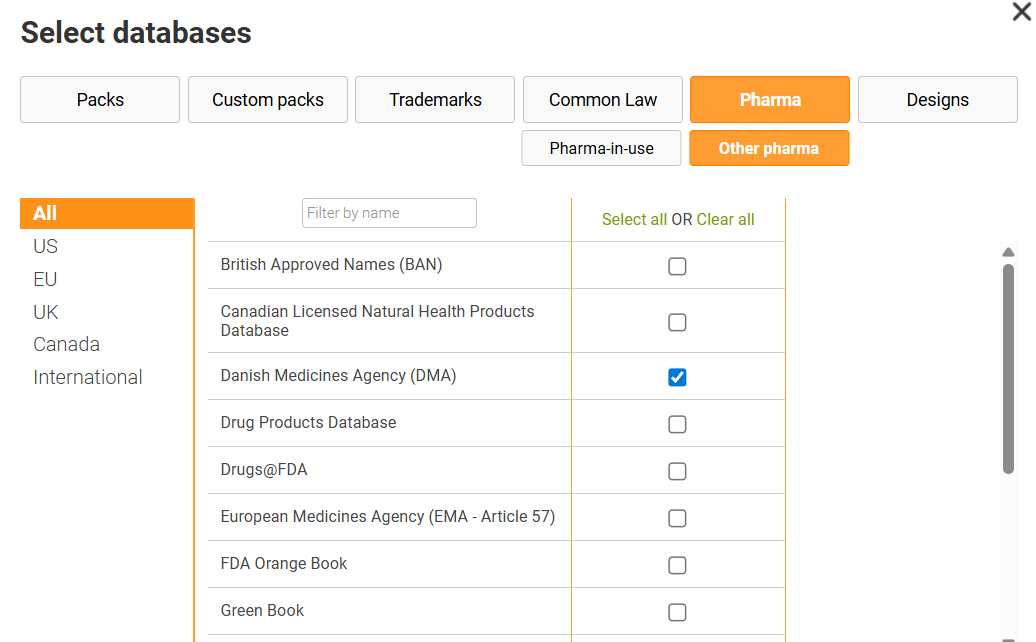Click the Select all link
Screen dimensions: 1036x642
coord(634,220)
